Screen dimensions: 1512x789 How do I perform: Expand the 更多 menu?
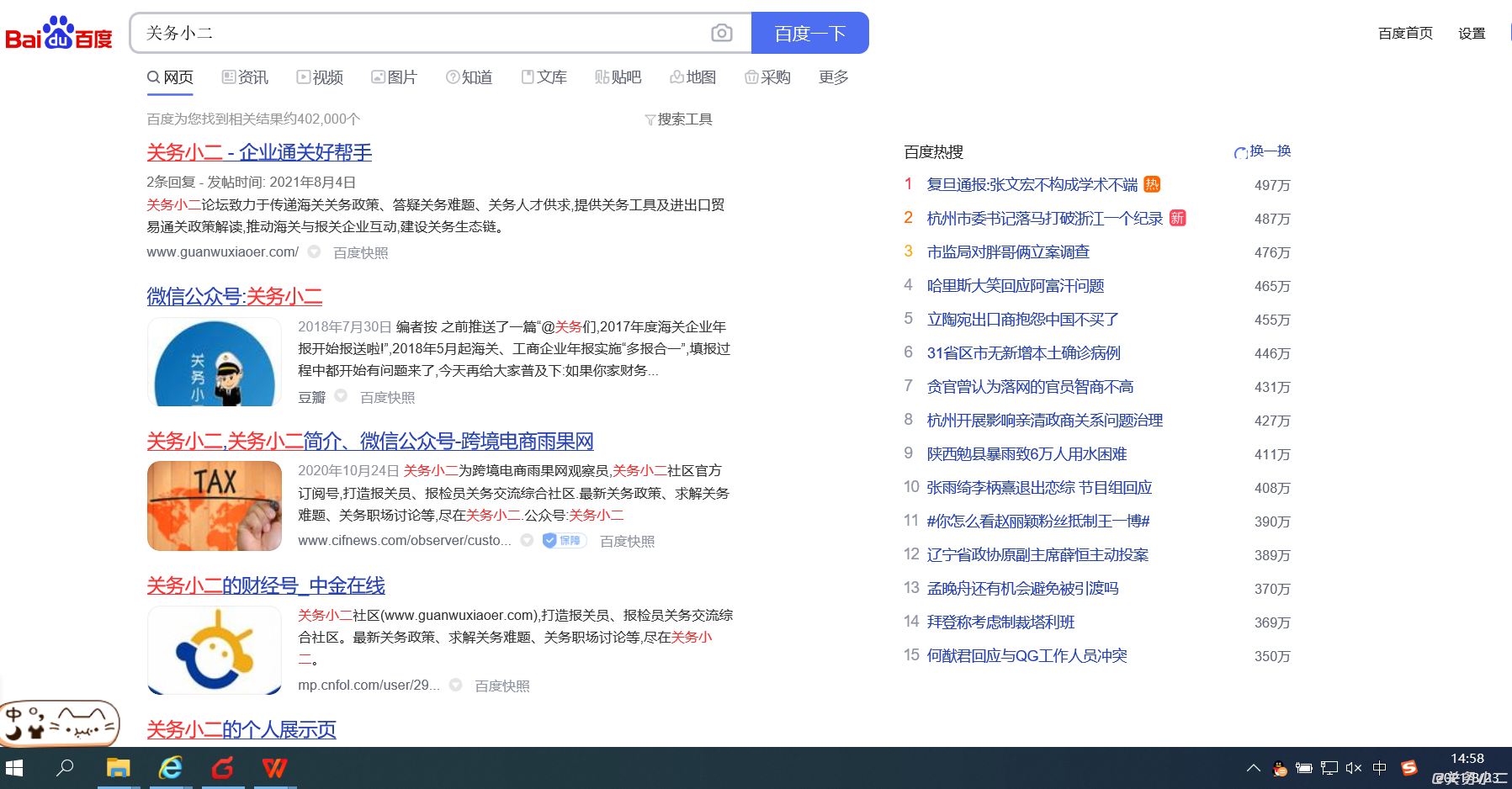834,77
